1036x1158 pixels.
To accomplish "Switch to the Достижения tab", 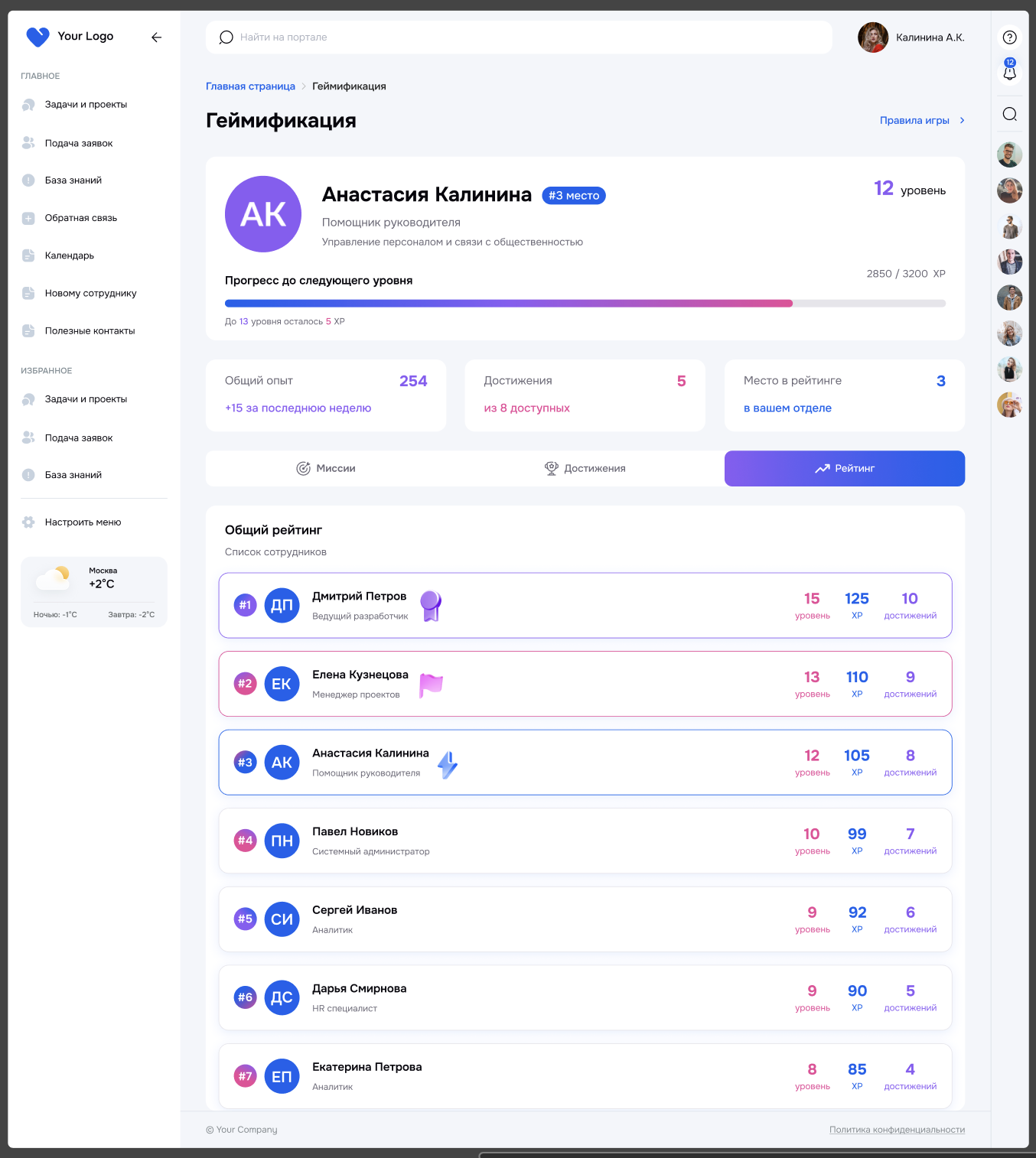I will (x=585, y=469).
